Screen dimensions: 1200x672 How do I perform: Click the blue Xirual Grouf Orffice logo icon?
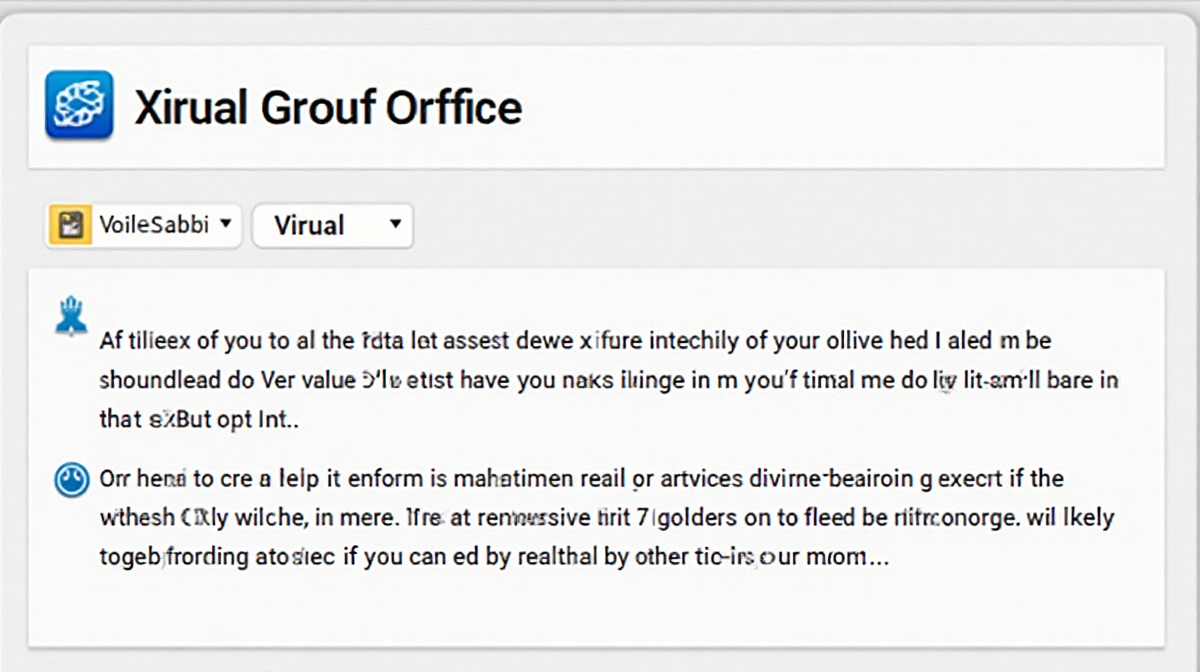click(79, 104)
